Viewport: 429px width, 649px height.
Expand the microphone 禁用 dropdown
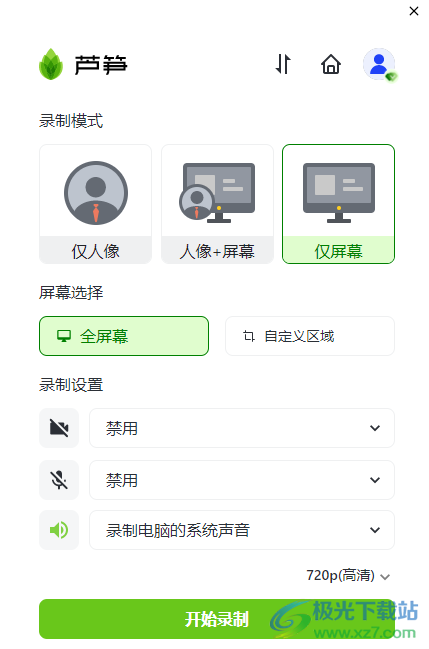coord(242,480)
